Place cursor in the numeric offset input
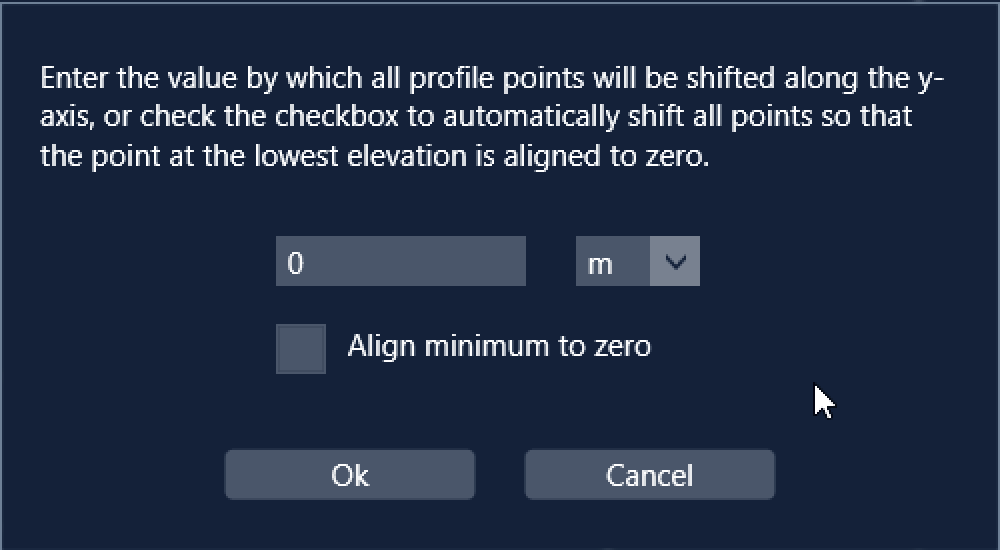Viewport: 1000px width, 550px height. pyautogui.click(x=401, y=261)
